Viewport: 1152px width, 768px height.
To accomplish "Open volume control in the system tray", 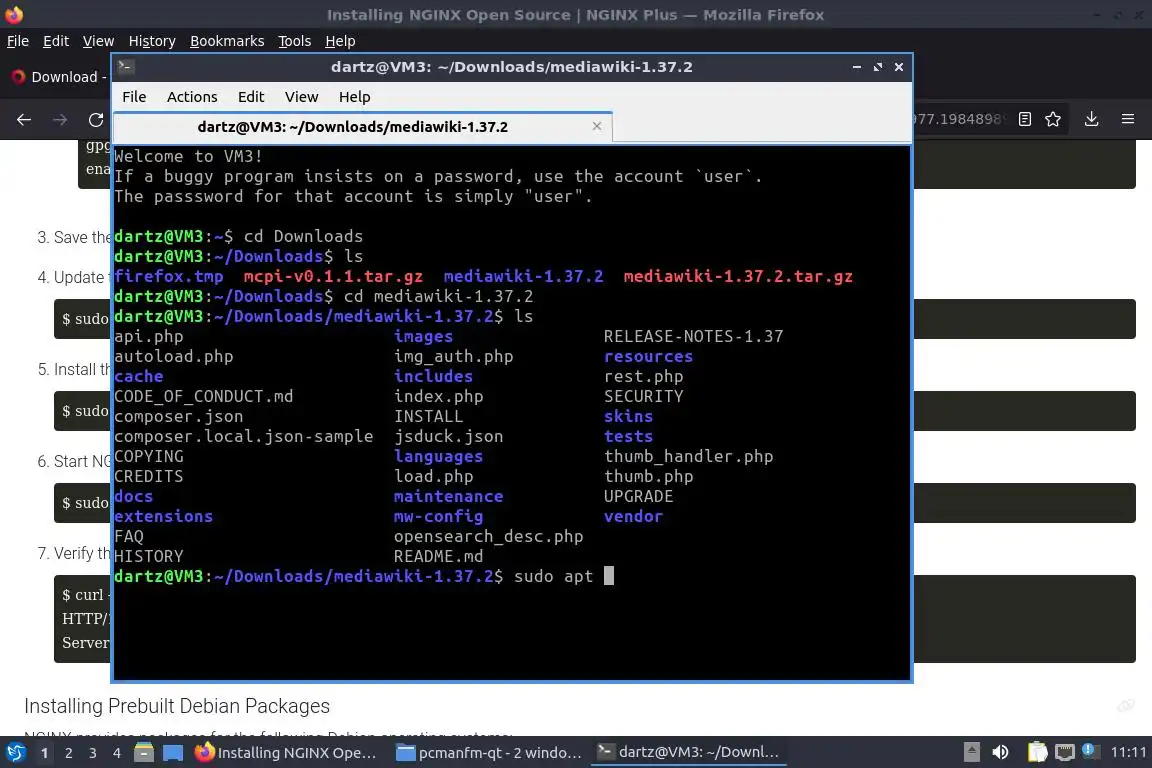I will point(1001,752).
